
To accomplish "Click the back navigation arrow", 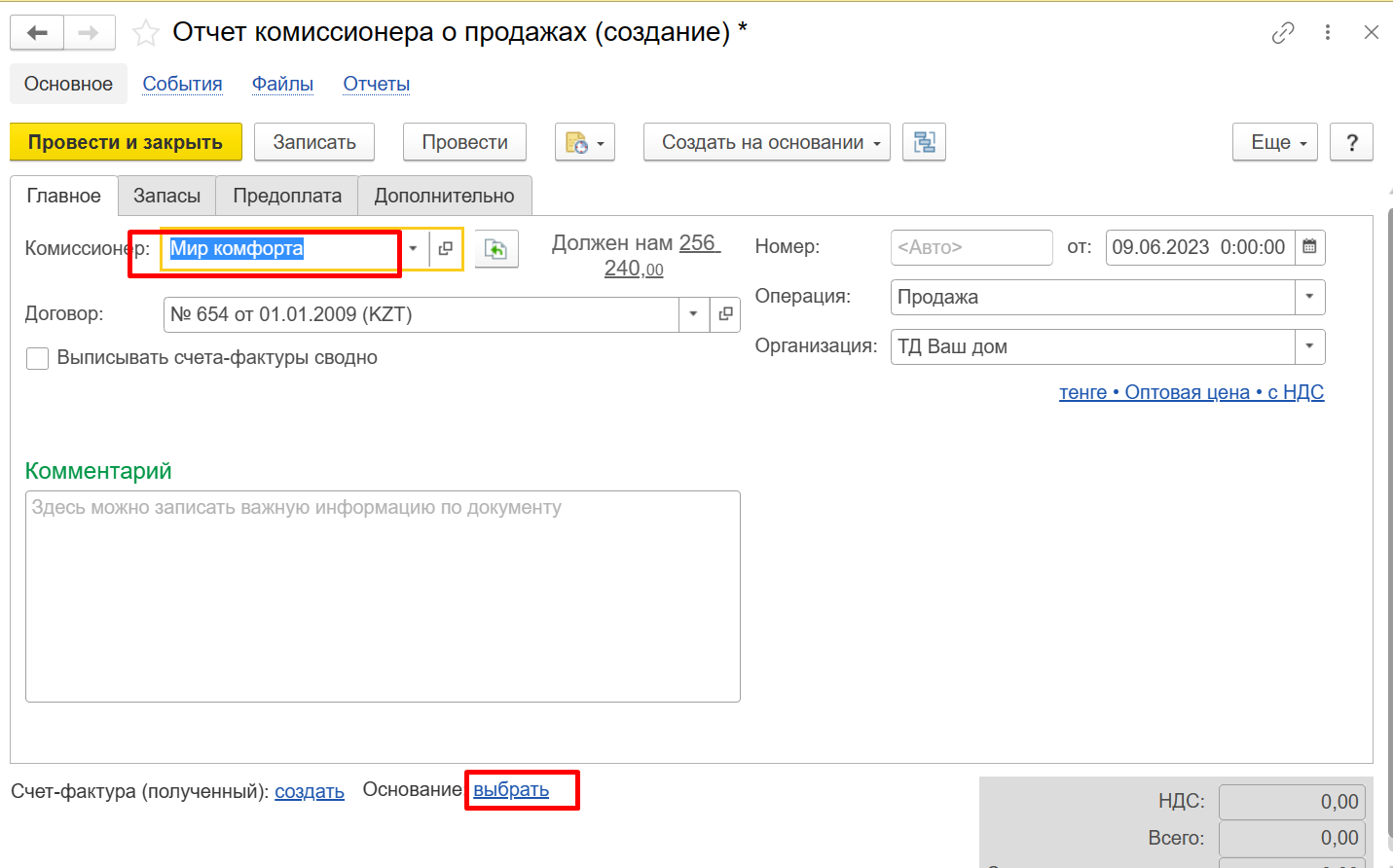I will click(x=37, y=33).
